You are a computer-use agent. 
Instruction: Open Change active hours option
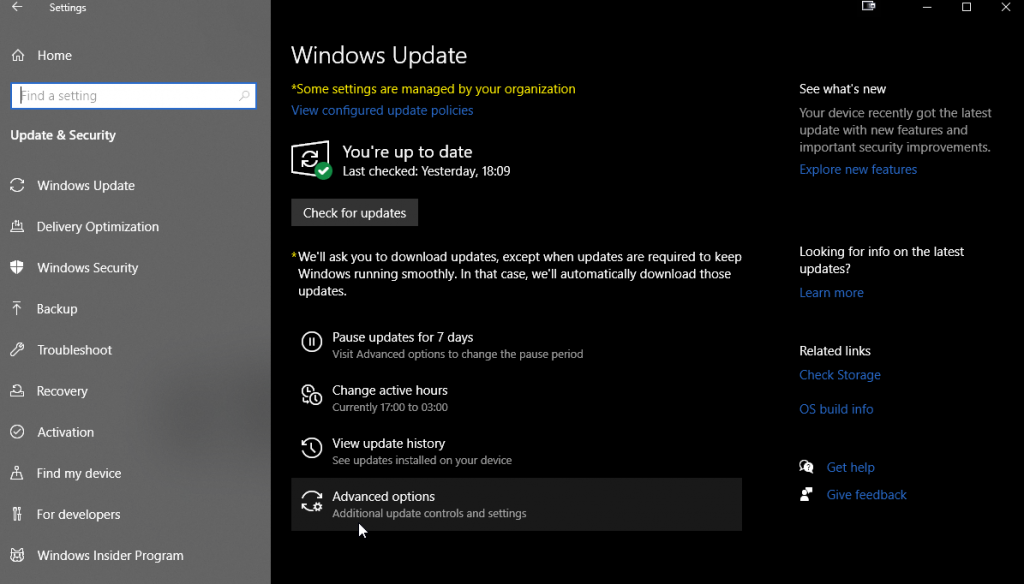[x=516, y=398]
